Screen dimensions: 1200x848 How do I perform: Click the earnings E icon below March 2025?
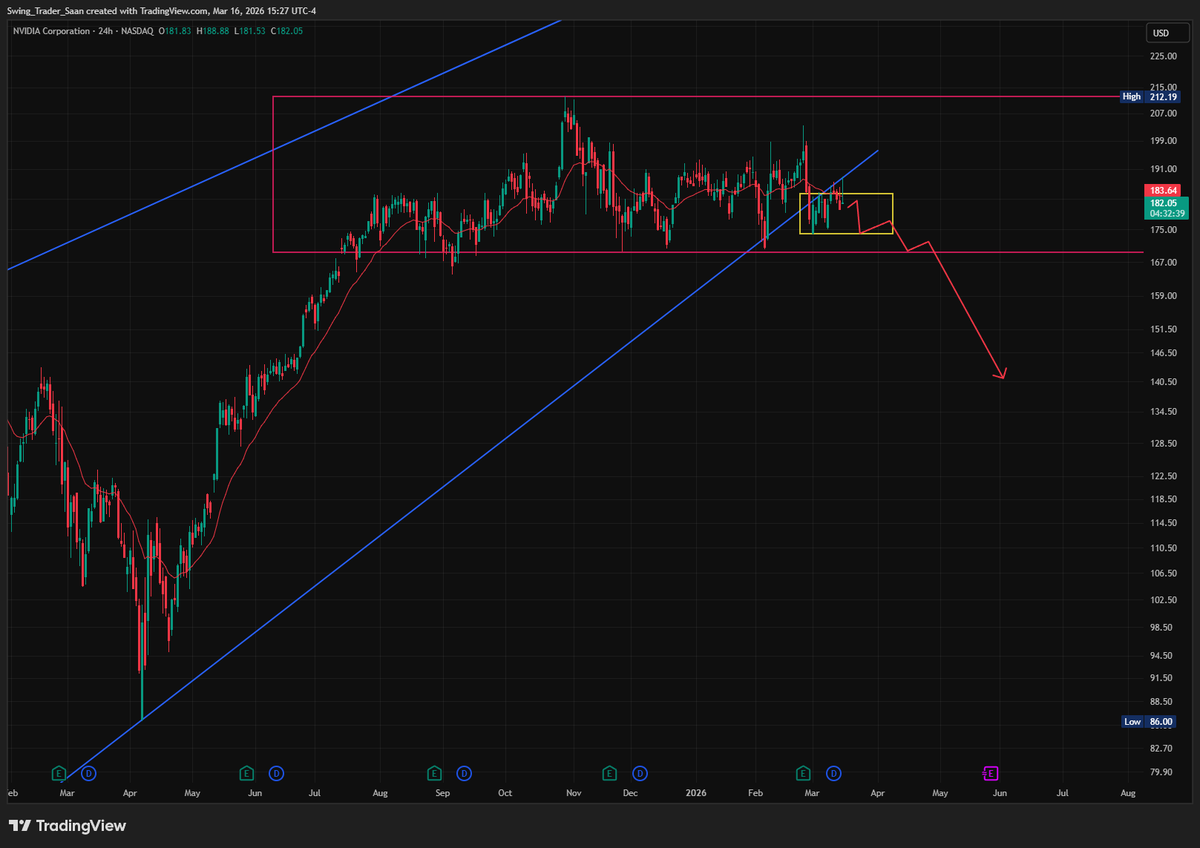point(59,773)
